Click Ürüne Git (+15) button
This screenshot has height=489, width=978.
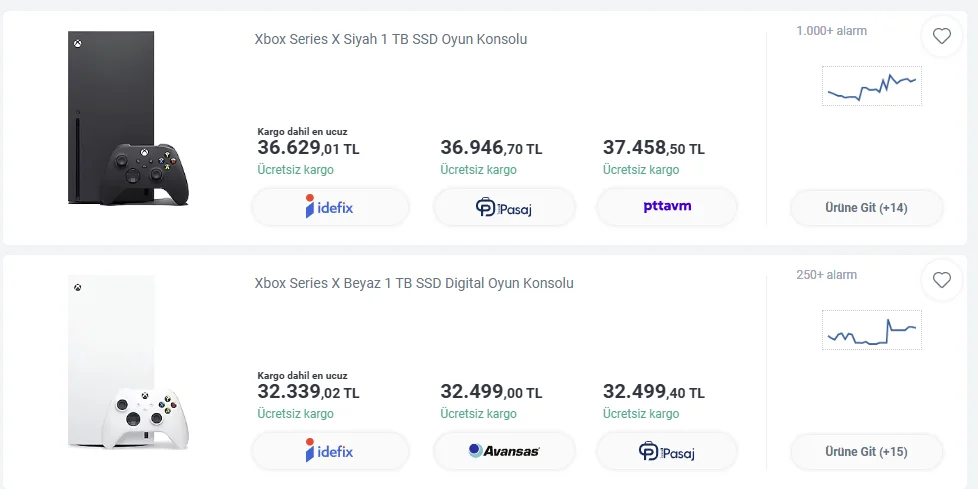coord(866,451)
